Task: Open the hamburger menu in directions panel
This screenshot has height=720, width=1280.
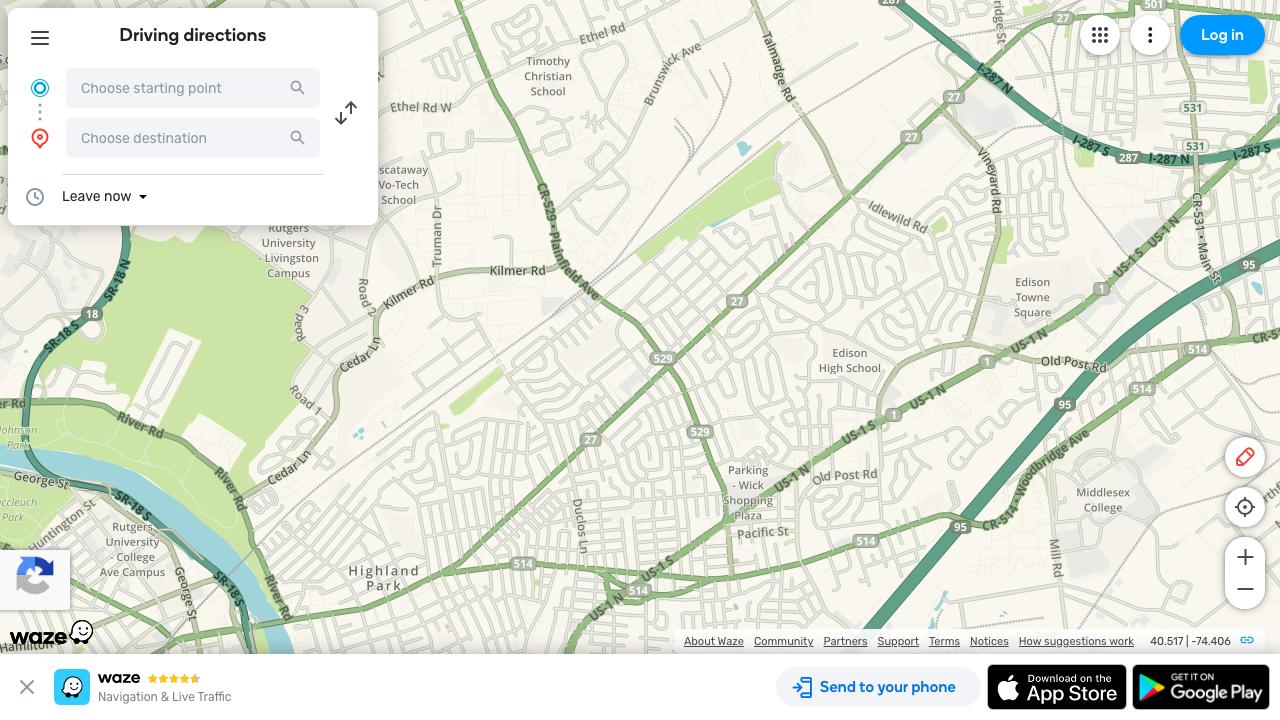Action: (40, 38)
